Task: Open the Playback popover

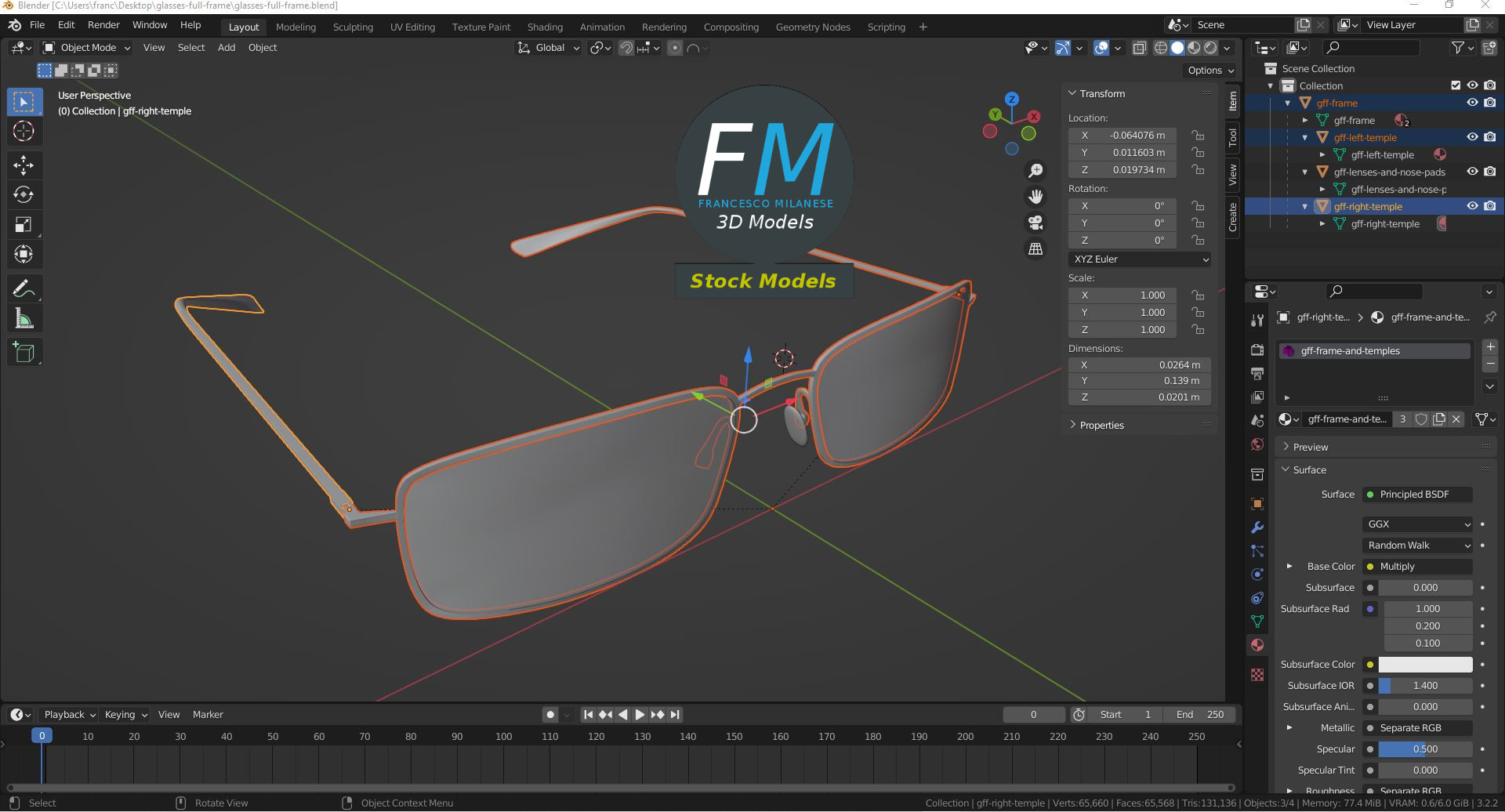Action: click(x=69, y=715)
